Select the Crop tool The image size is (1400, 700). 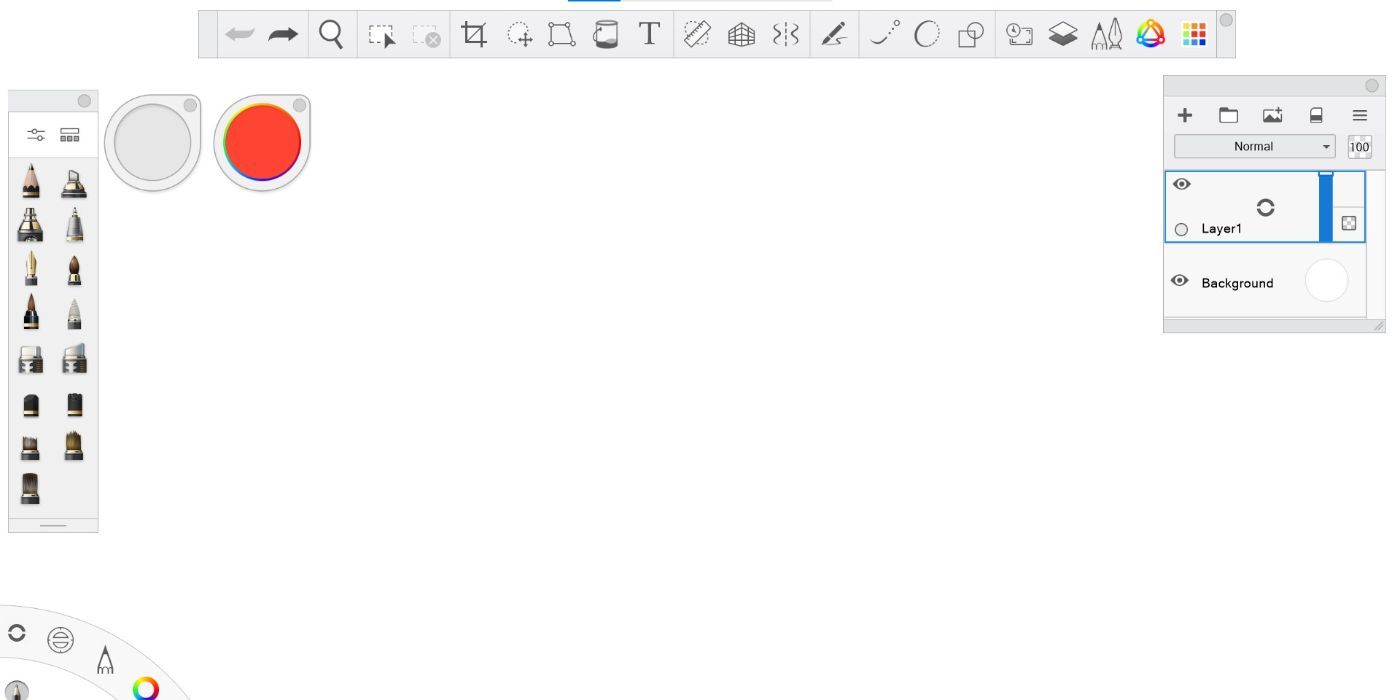pyautogui.click(x=475, y=33)
